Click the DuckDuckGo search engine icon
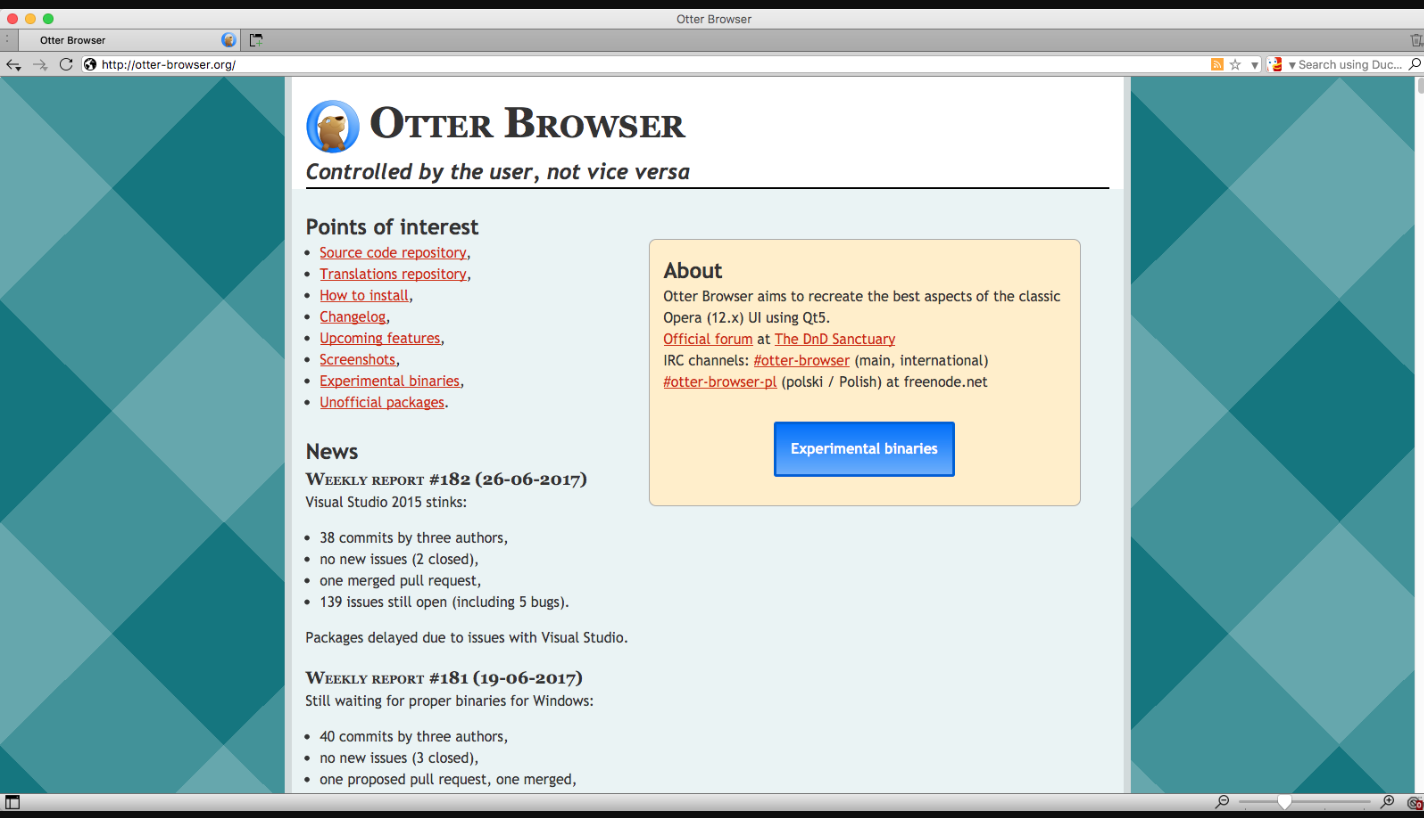 [x=1275, y=64]
